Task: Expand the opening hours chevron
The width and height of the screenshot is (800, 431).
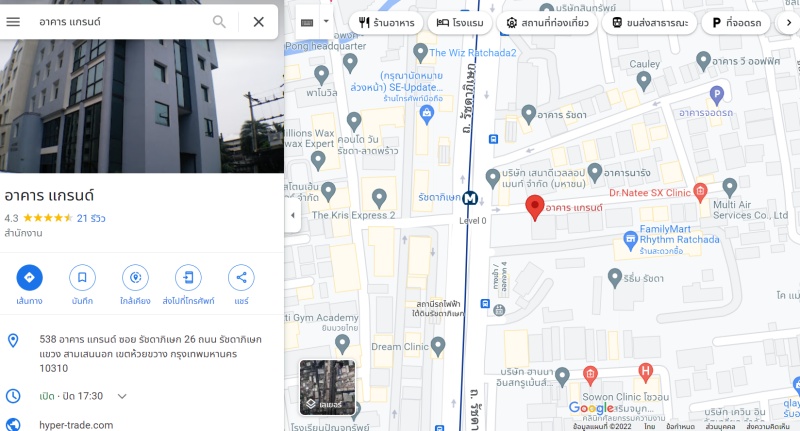Action: [x=122, y=396]
